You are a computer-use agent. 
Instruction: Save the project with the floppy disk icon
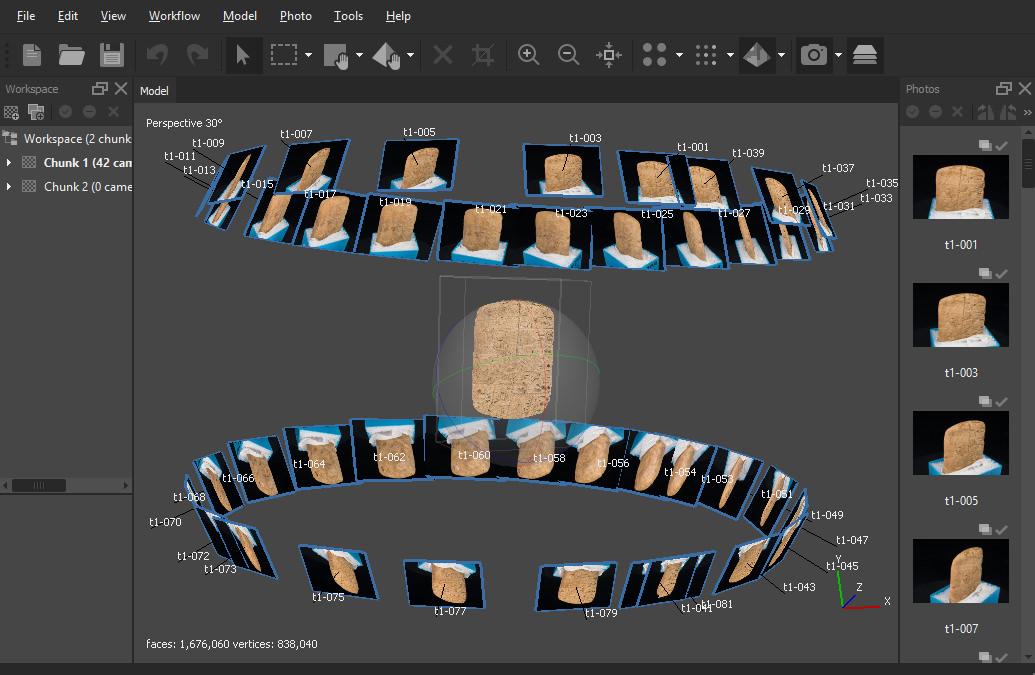coord(112,55)
